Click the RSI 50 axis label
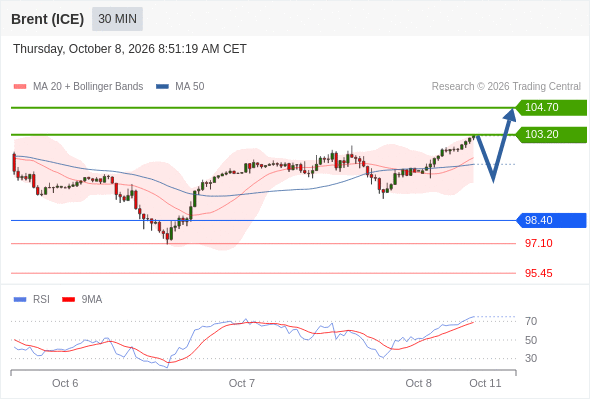590x400 pixels. tap(531, 340)
